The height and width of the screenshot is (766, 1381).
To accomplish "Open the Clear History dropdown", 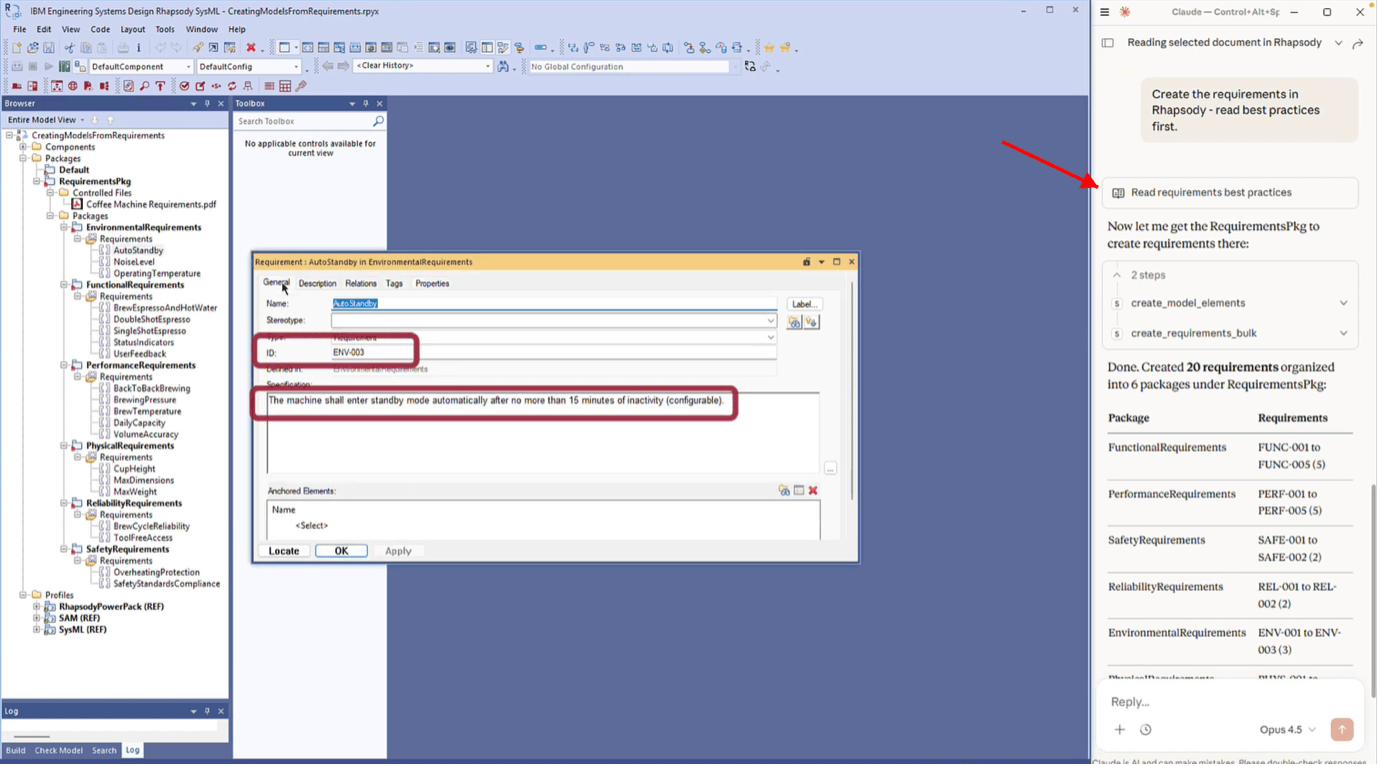I will click(x=488, y=67).
